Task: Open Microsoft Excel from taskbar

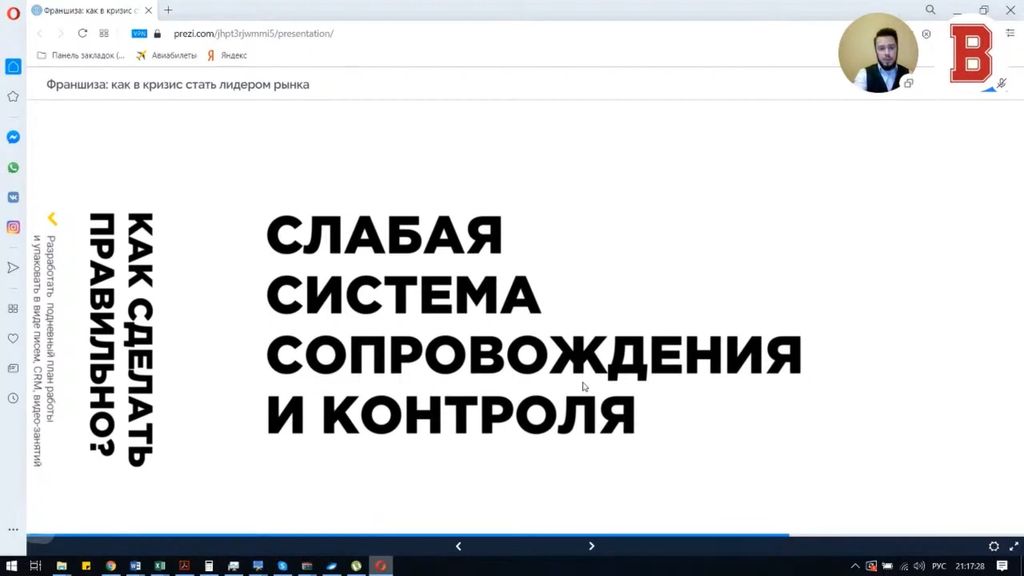Action: coord(160,566)
